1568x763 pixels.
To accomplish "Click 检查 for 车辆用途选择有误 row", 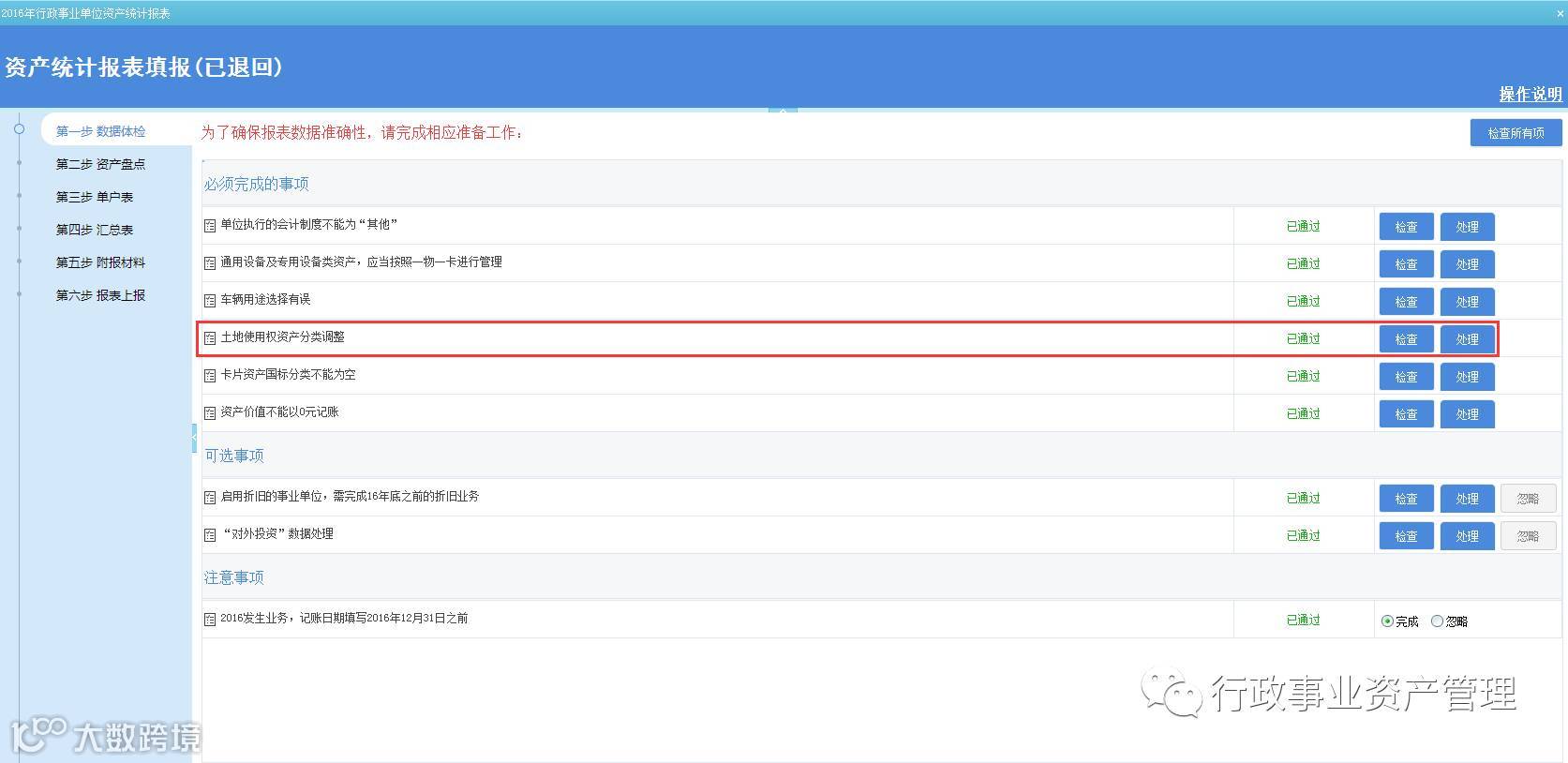I will pyautogui.click(x=1406, y=302).
